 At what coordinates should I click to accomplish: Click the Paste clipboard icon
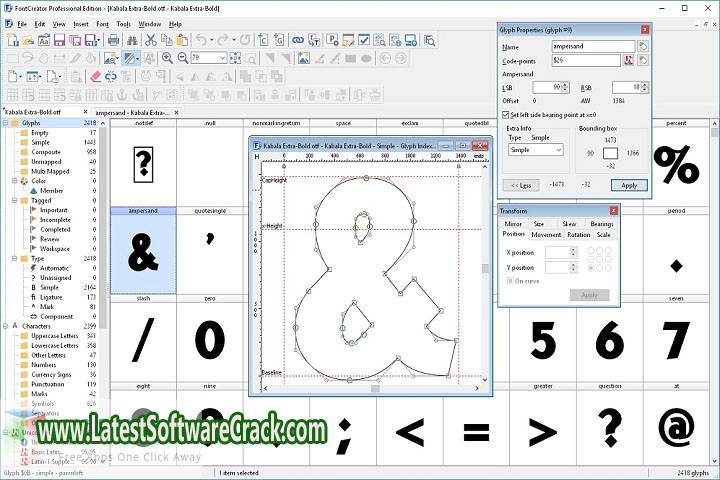(x=182, y=40)
